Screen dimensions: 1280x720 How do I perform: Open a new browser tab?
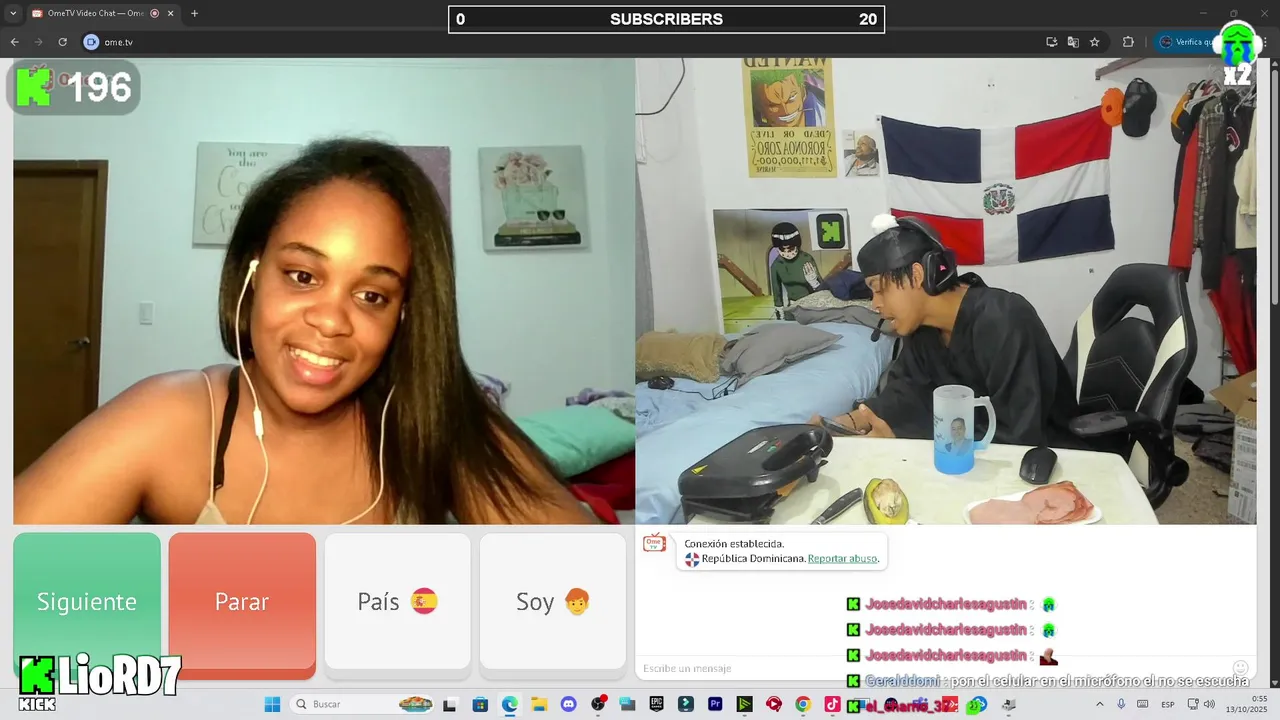pos(194,13)
